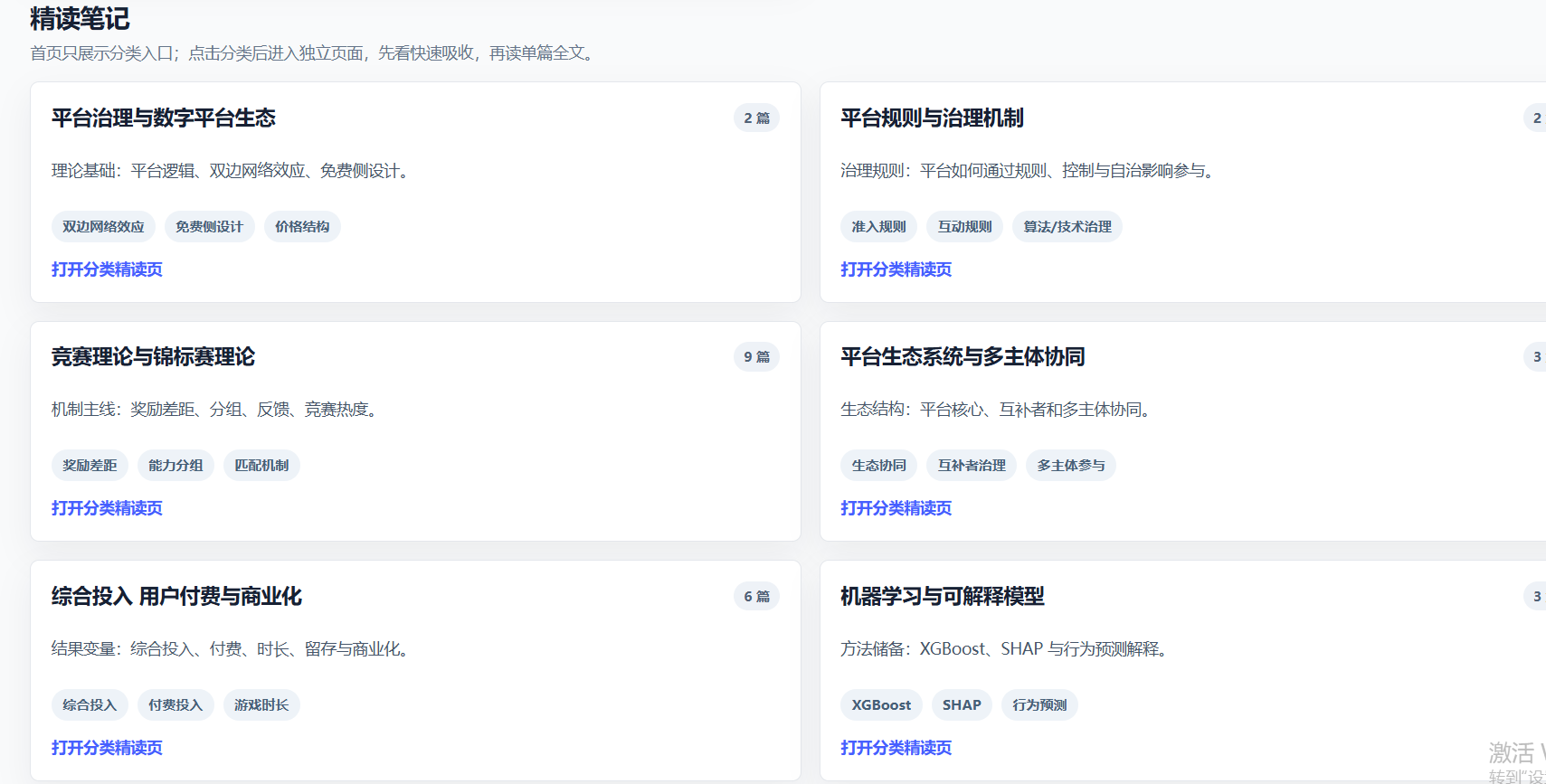
Task: Select the 互补者治理 tag
Action: tap(972, 465)
